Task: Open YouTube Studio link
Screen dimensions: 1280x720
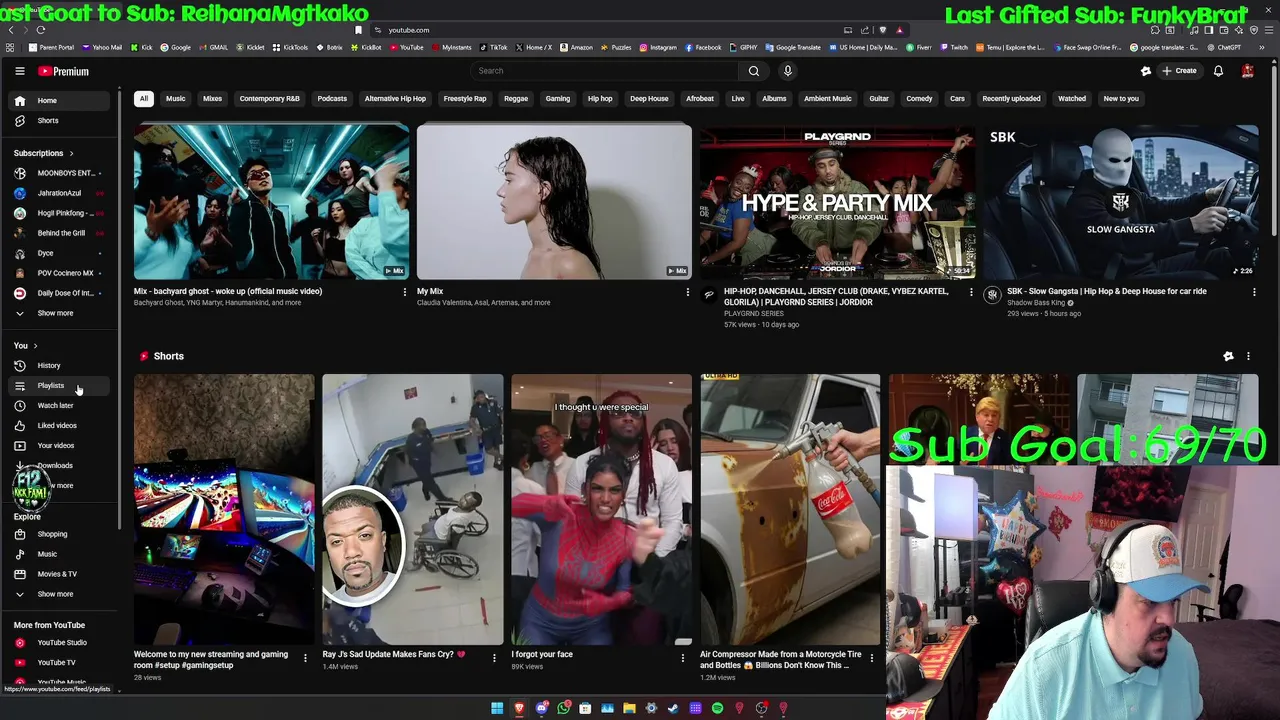Action: tap(60, 642)
